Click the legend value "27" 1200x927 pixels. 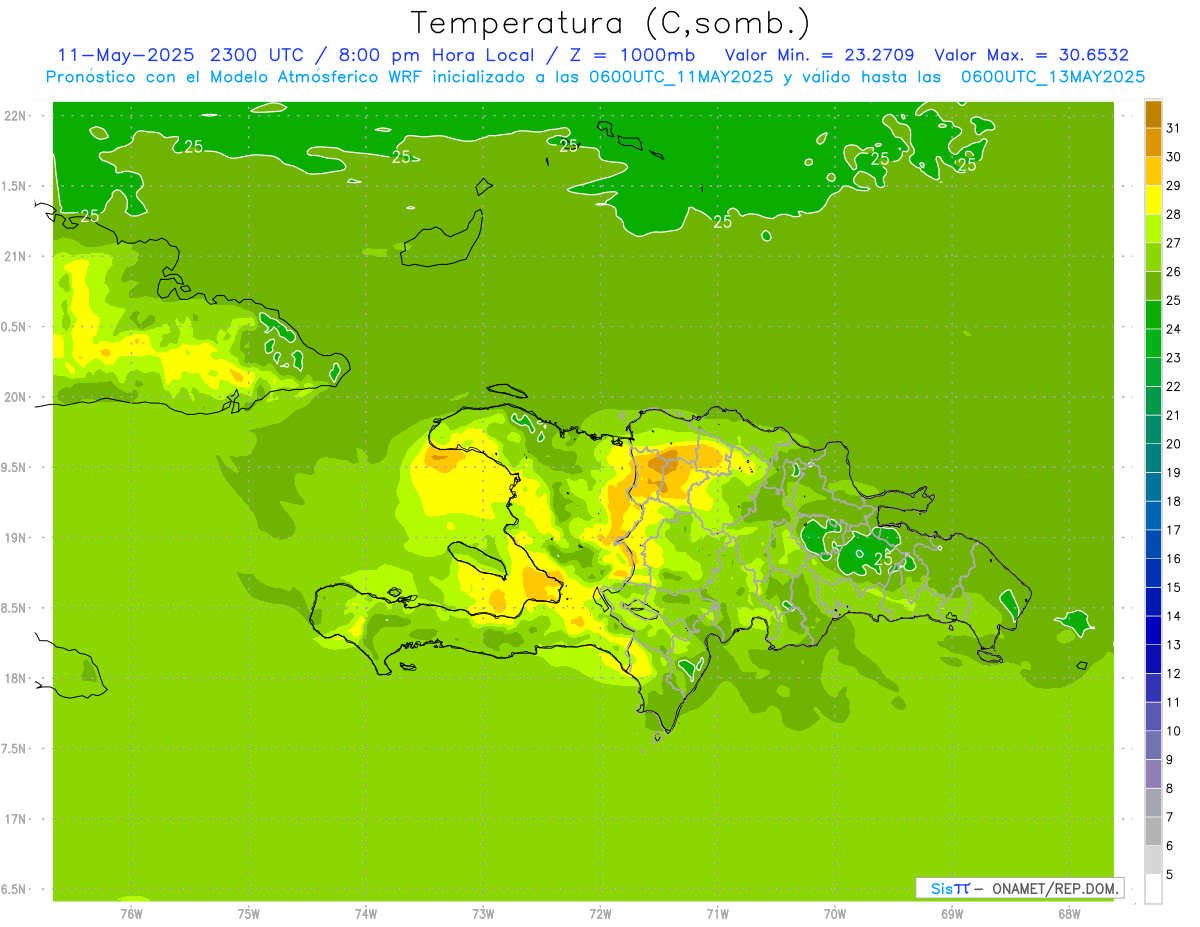click(x=1174, y=243)
